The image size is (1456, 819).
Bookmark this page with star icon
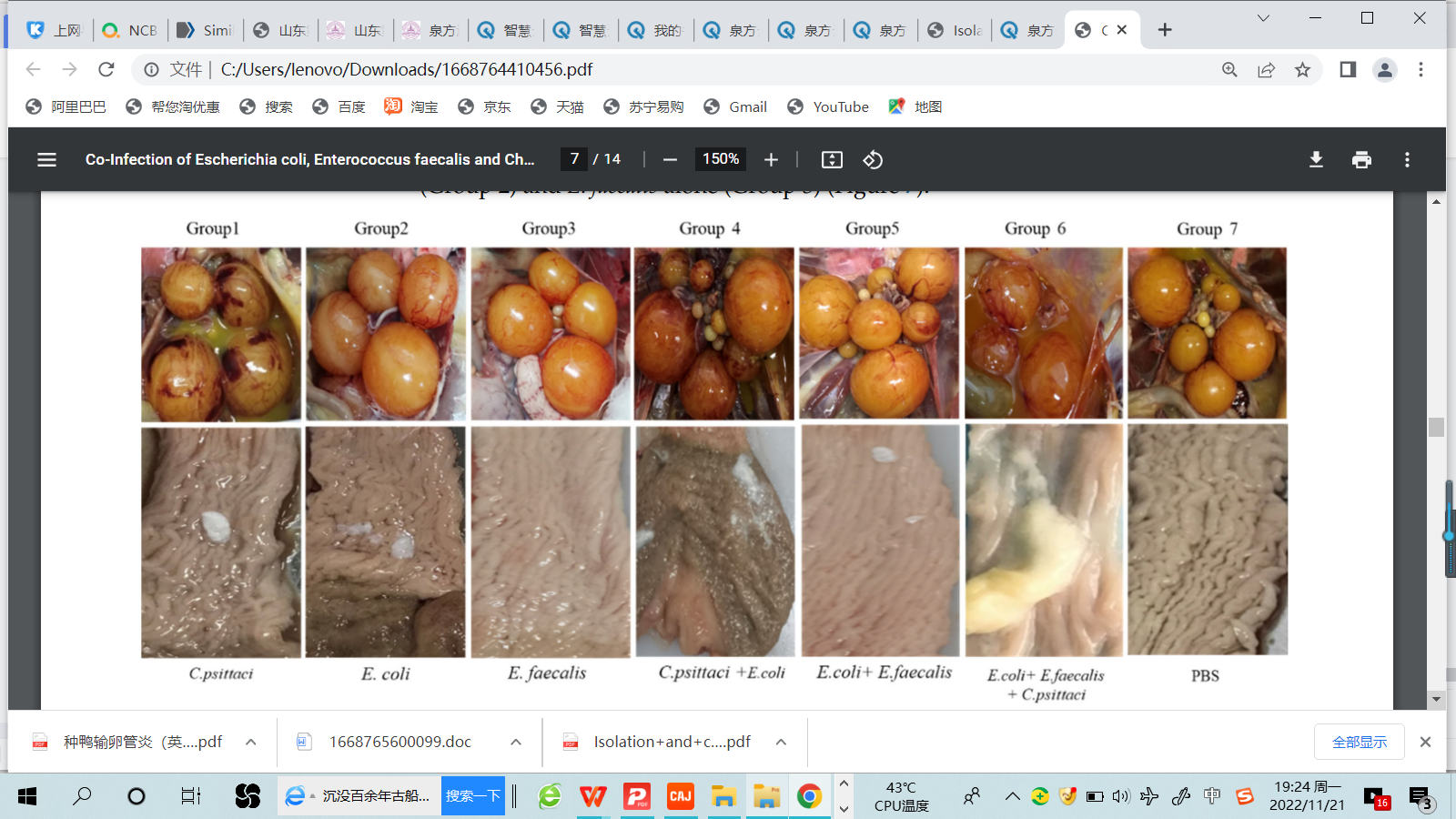click(1302, 69)
